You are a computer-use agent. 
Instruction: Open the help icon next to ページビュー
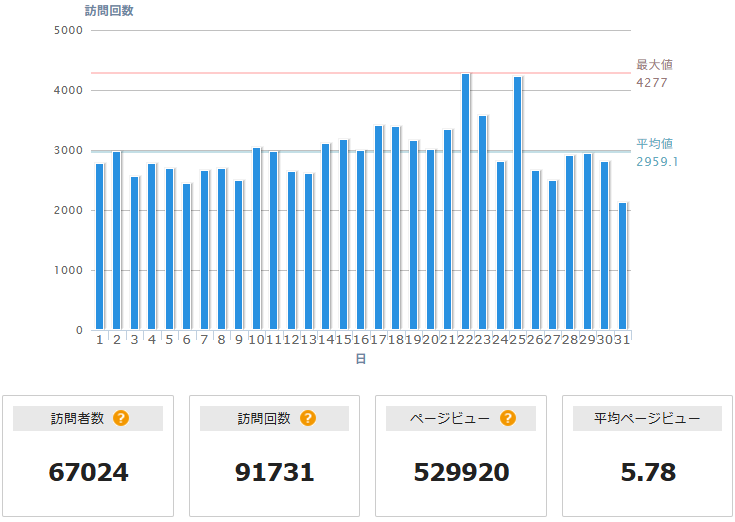507,418
